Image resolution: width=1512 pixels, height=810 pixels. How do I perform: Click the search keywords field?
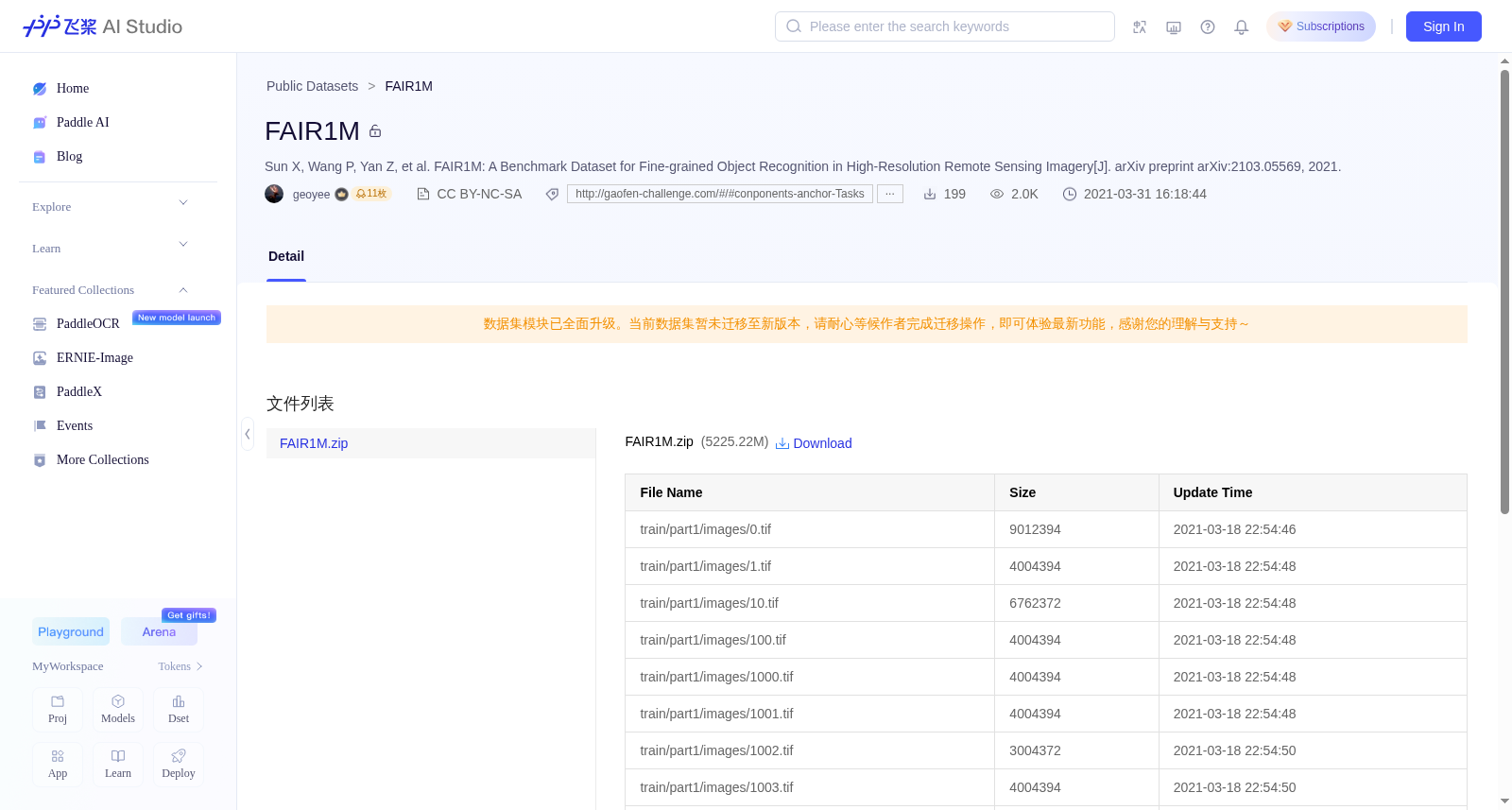(945, 26)
